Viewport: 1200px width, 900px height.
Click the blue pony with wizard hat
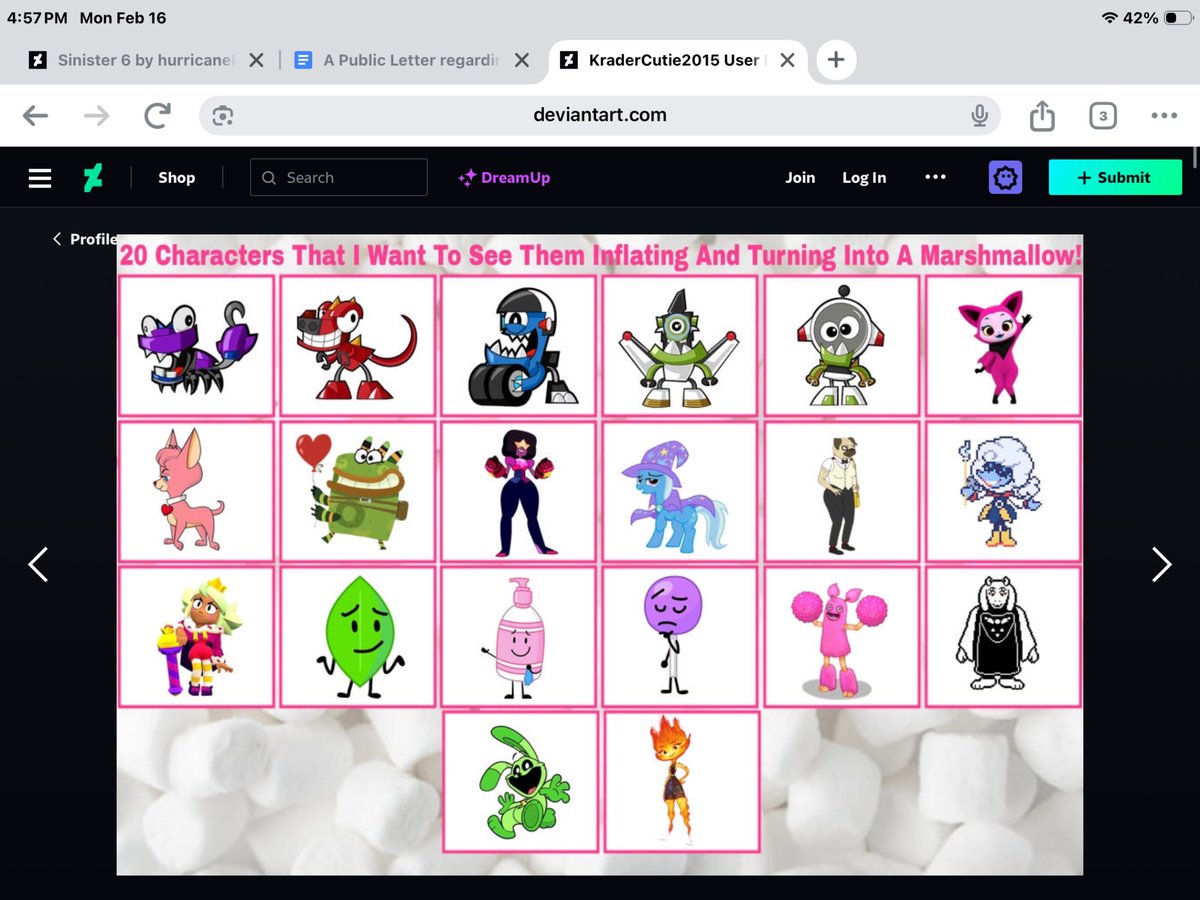point(681,492)
